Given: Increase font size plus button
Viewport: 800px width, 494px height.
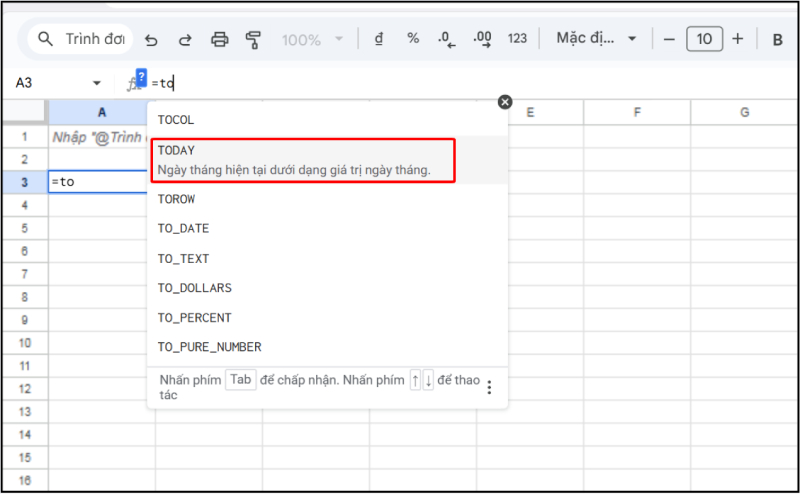Looking at the screenshot, I should (x=737, y=39).
